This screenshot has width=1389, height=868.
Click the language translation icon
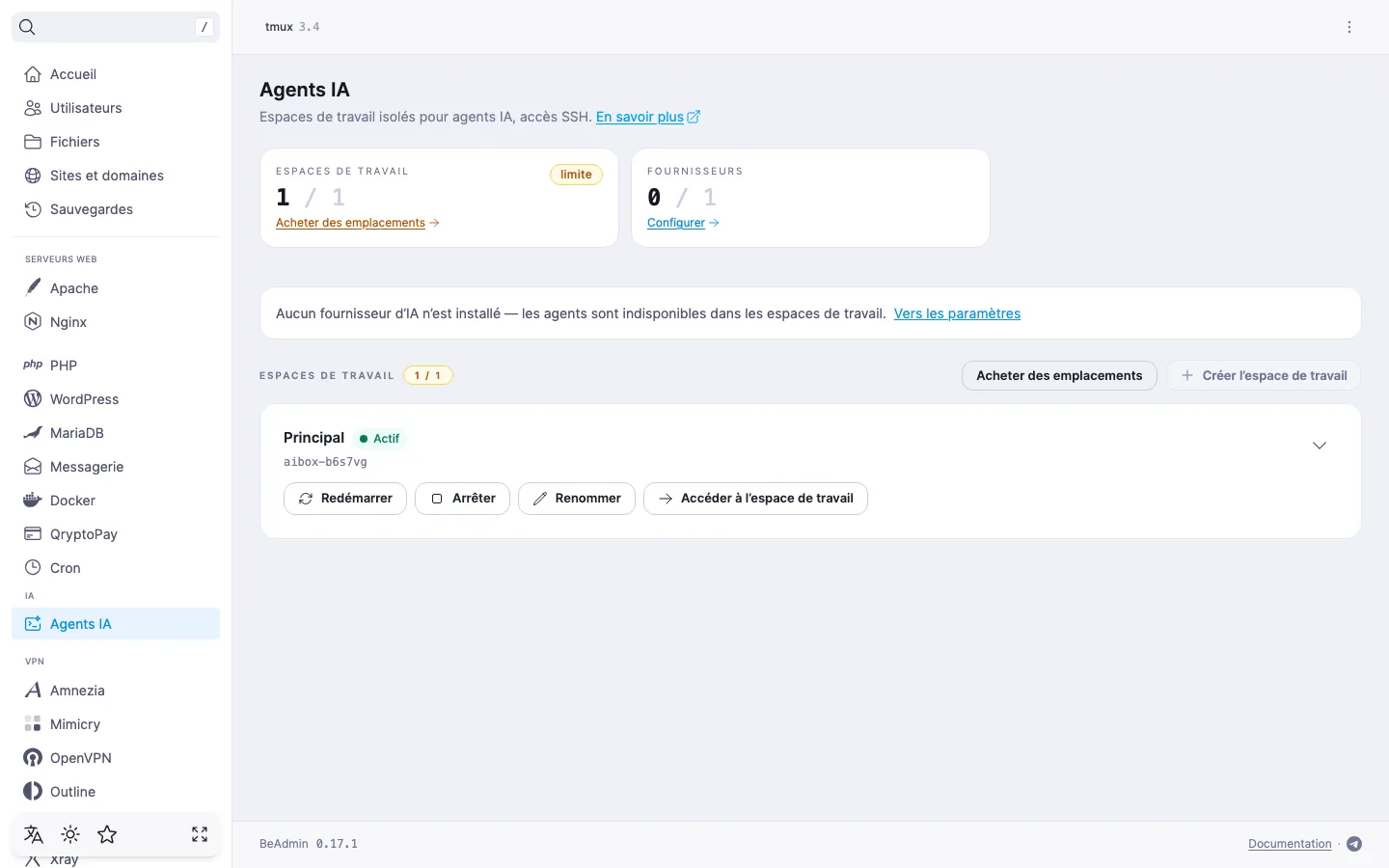coord(34,834)
